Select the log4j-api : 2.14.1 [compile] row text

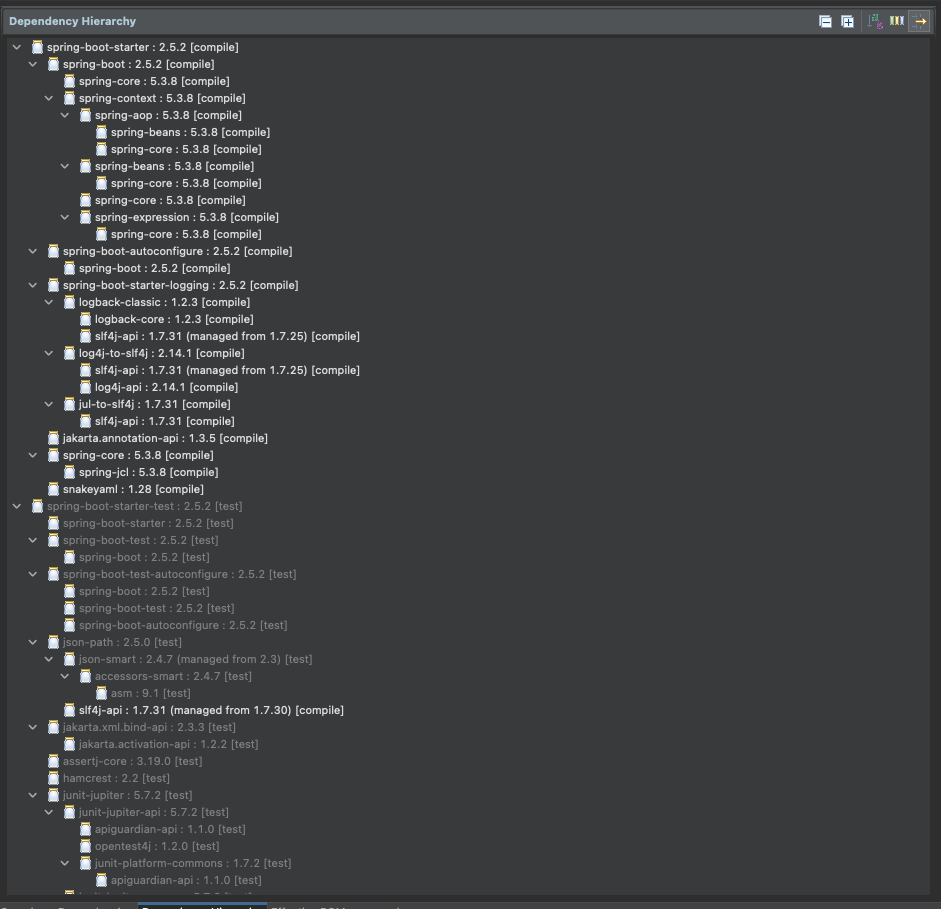pyautogui.click(x=166, y=388)
